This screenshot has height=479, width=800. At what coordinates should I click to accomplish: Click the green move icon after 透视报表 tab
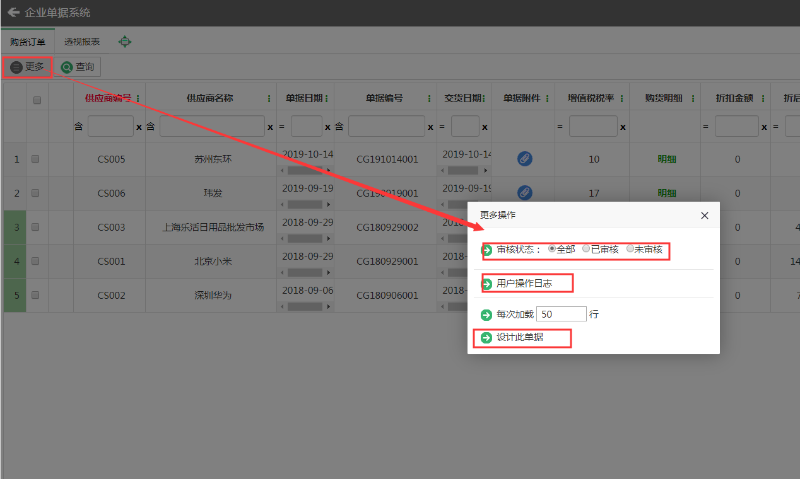[x=125, y=42]
